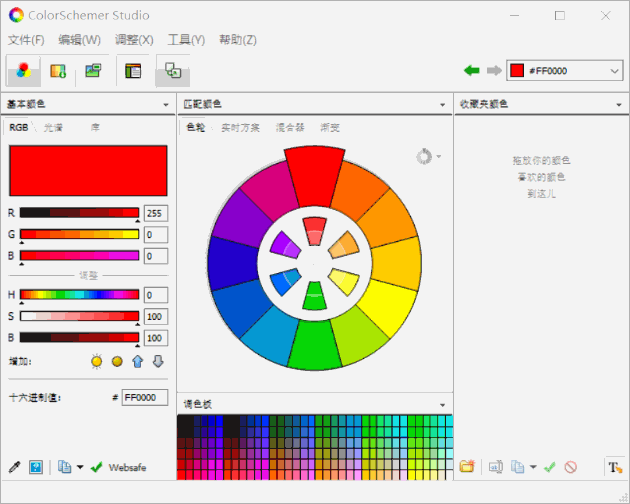Viewport: 630px width, 504px height.
Task: Switch to the RGB tab
Action: (x=18, y=127)
